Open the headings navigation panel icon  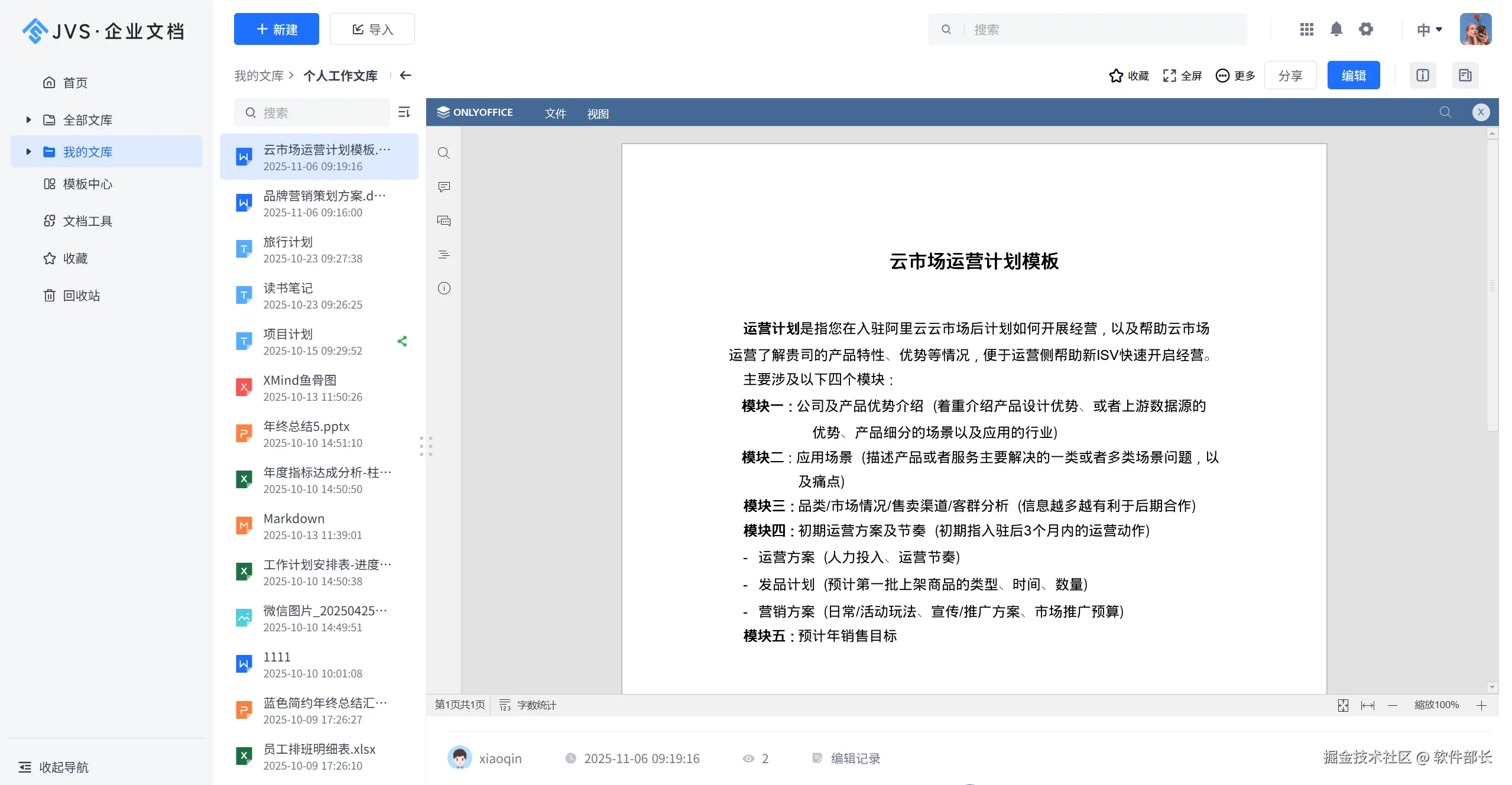444,255
